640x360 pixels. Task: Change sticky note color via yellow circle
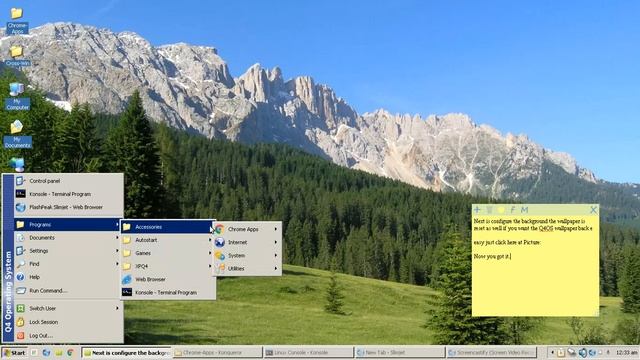(x=501, y=210)
